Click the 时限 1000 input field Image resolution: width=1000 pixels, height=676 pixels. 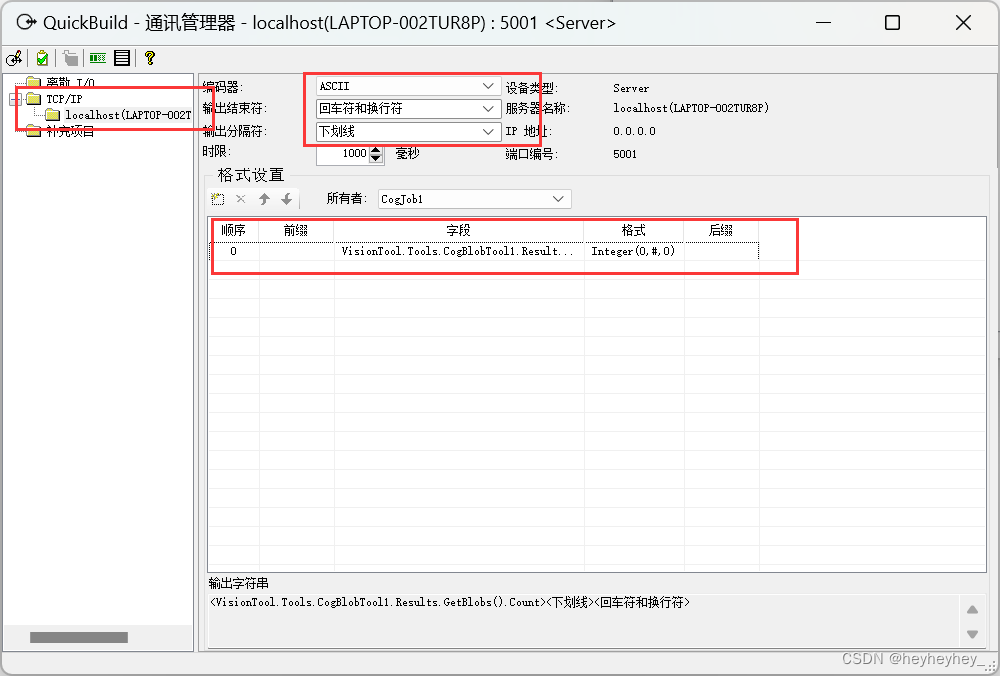tap(342, 154)
